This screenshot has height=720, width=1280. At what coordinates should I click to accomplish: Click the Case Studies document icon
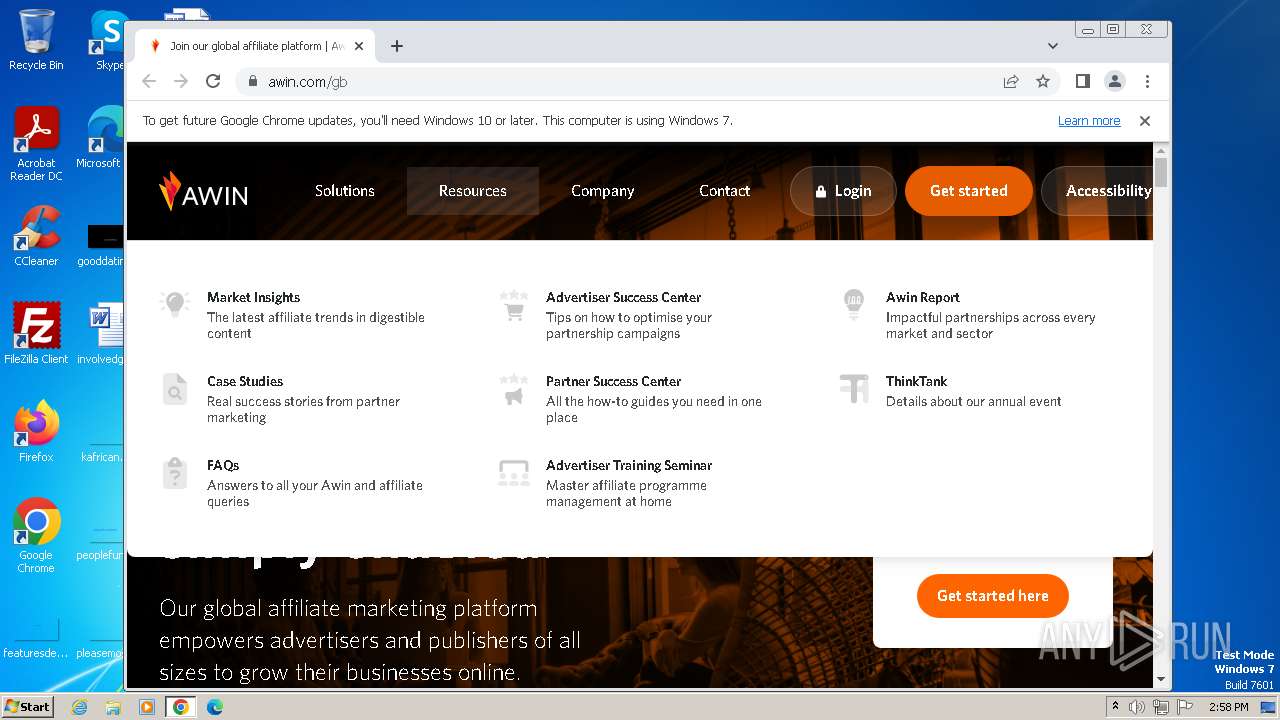[175, 389]
